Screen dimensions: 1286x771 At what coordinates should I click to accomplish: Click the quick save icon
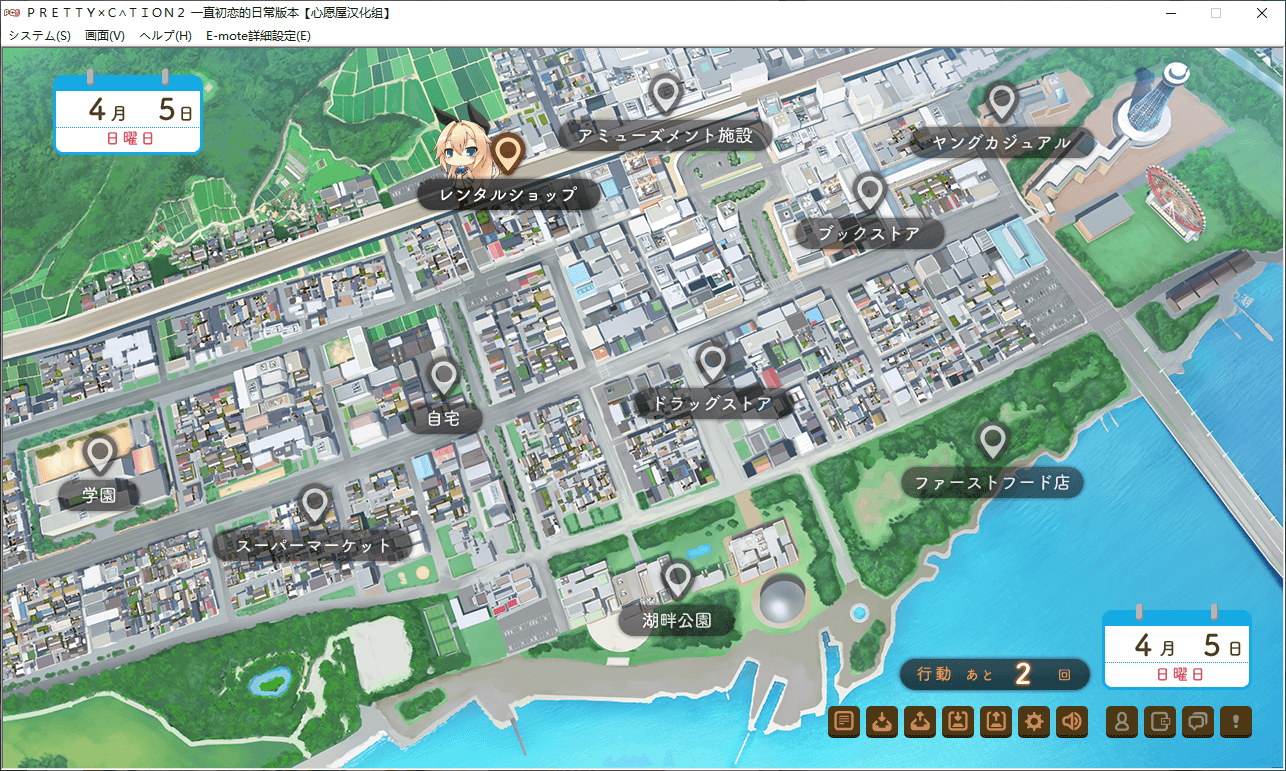[957, 722]
